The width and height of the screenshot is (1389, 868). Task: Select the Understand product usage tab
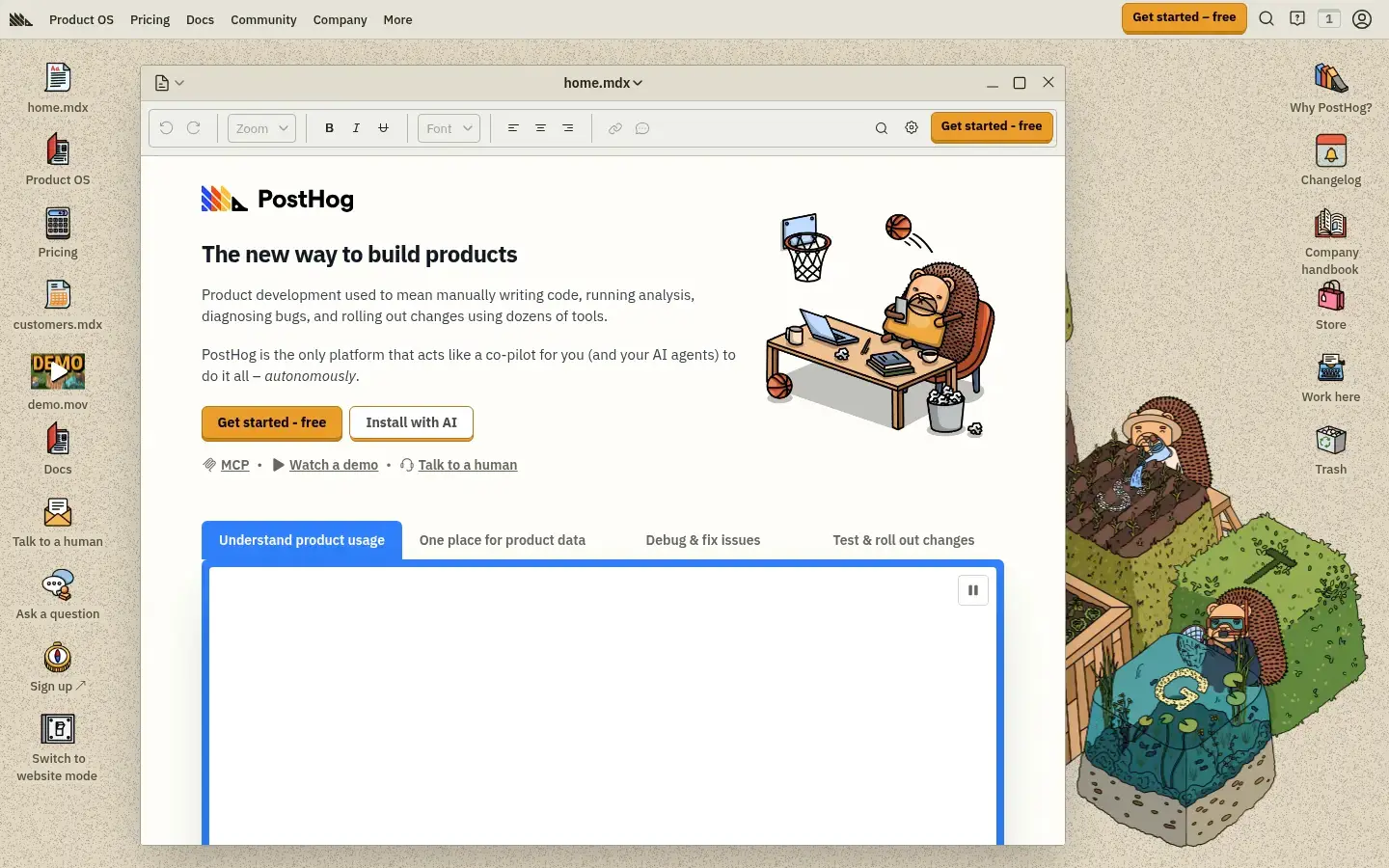[302, 540]
